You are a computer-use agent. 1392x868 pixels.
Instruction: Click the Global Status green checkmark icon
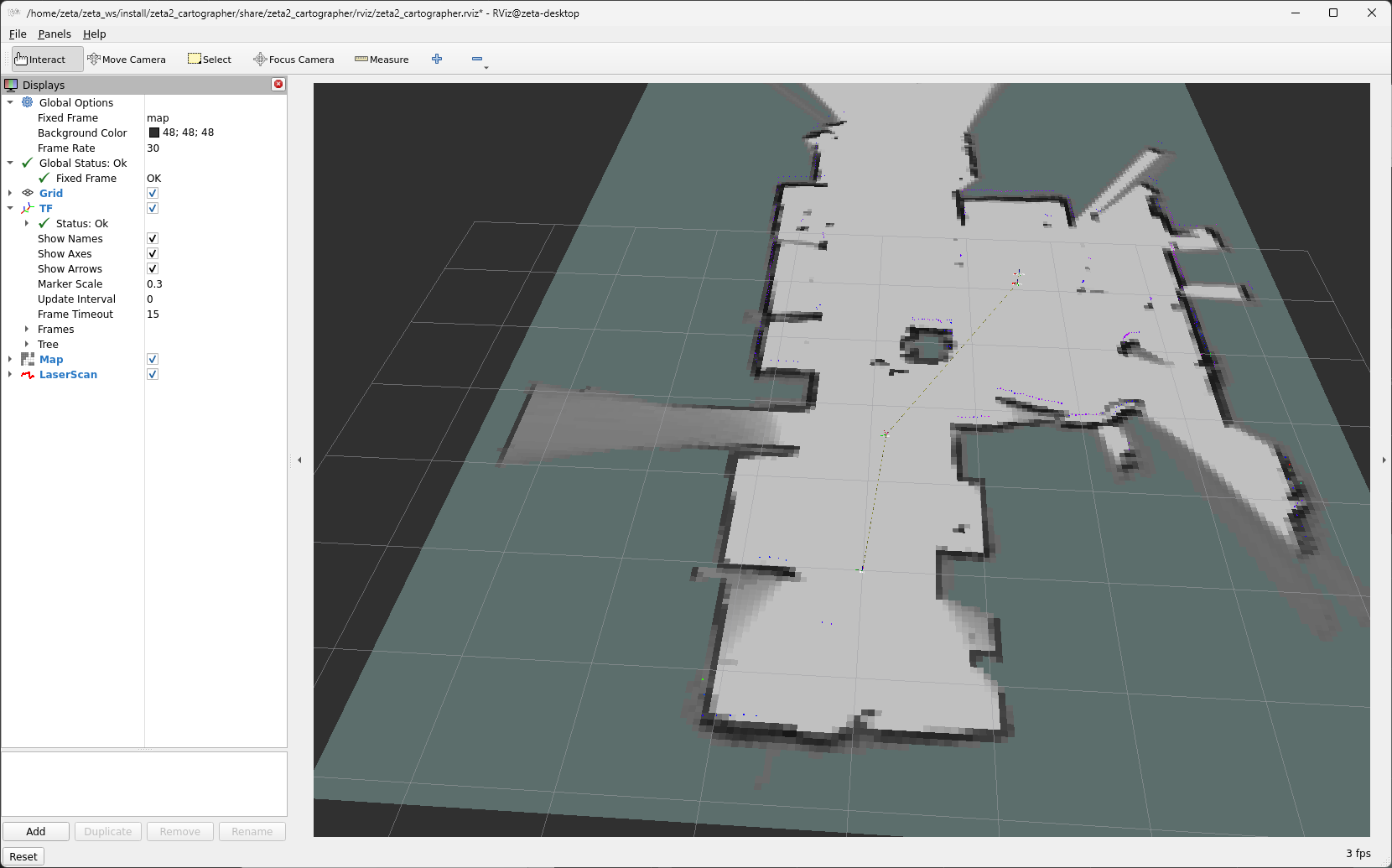point(28,163)
